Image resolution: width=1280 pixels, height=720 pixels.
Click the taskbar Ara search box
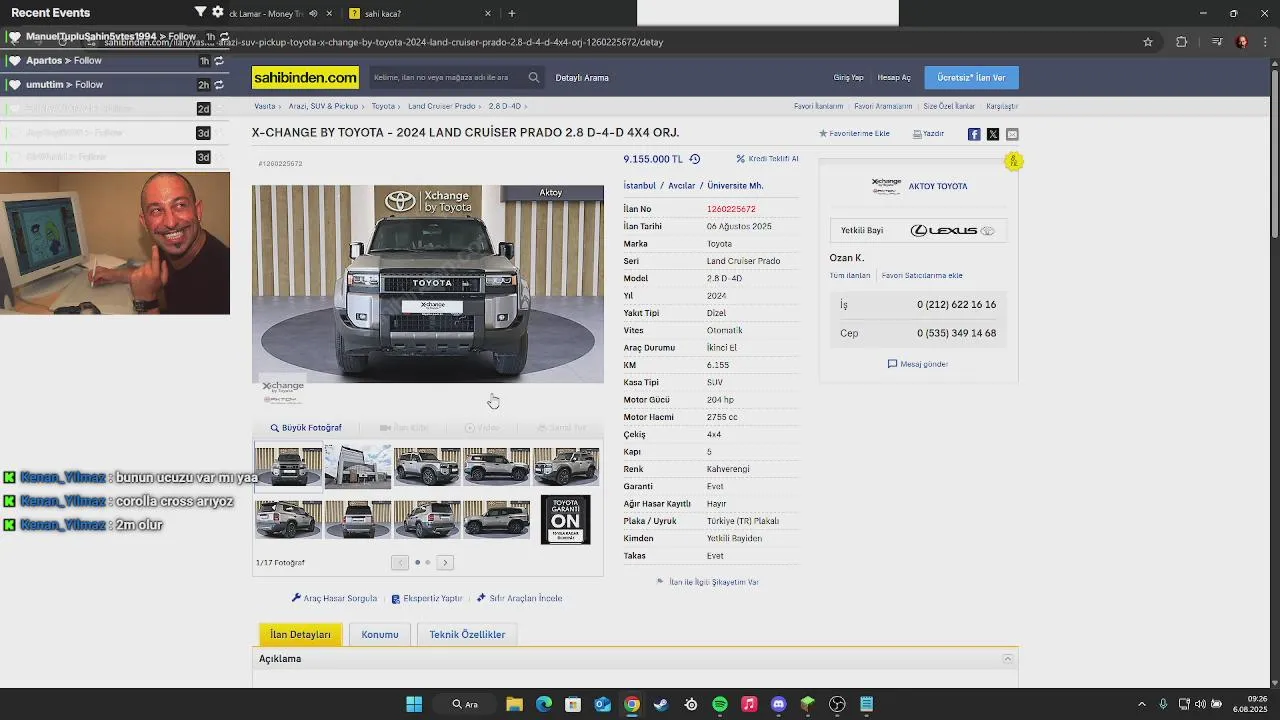[x=465, y=704]
